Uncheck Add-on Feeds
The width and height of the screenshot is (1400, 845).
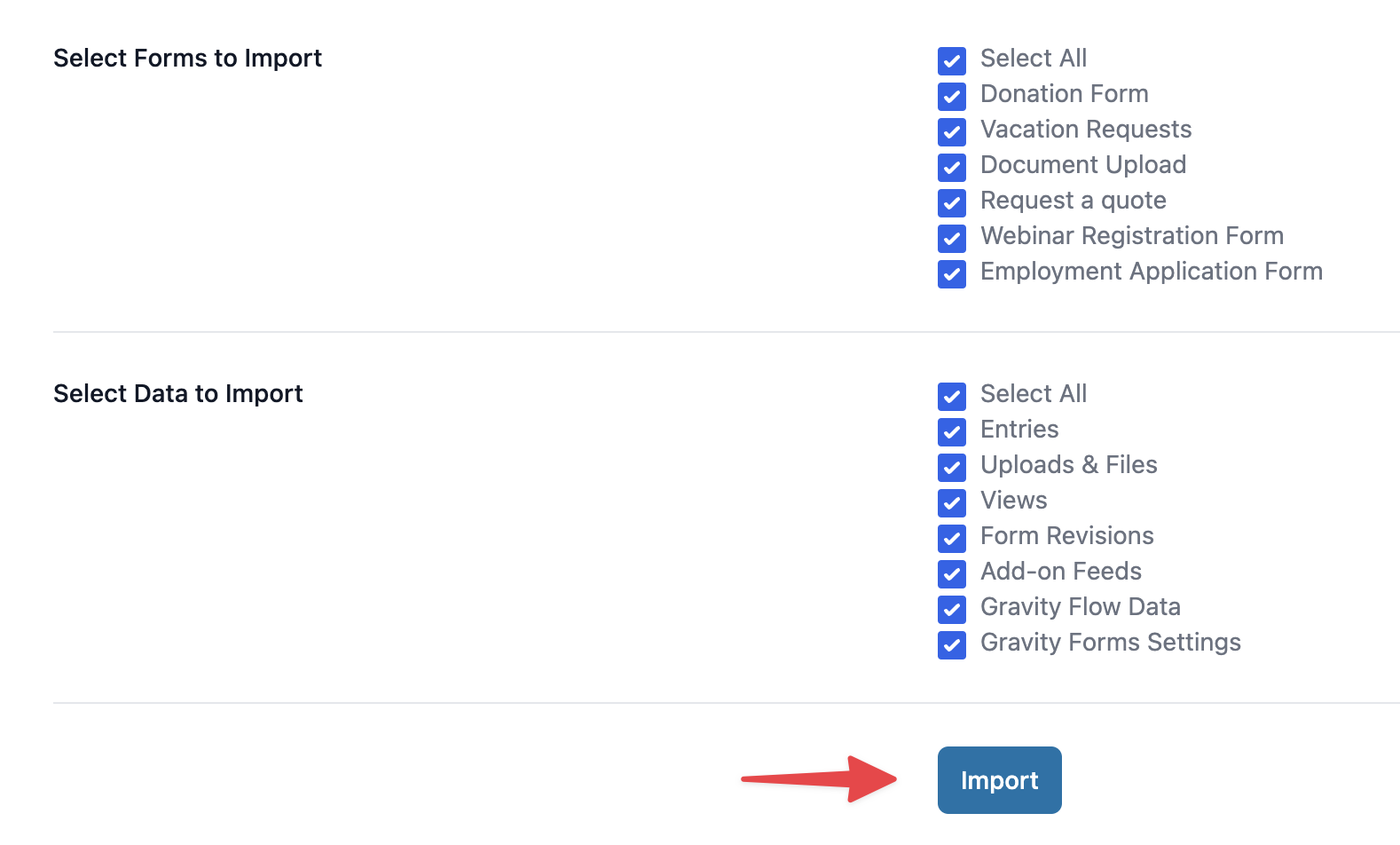952,574
